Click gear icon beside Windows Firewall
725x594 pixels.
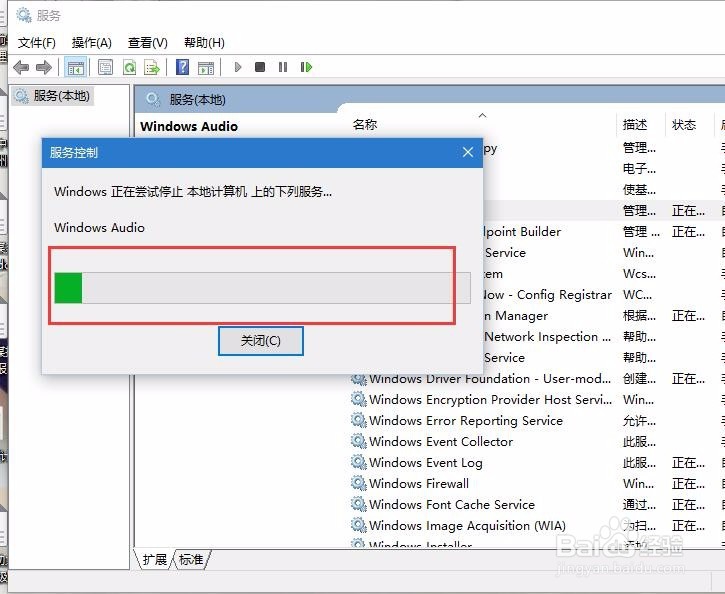(x=358, y=483)
